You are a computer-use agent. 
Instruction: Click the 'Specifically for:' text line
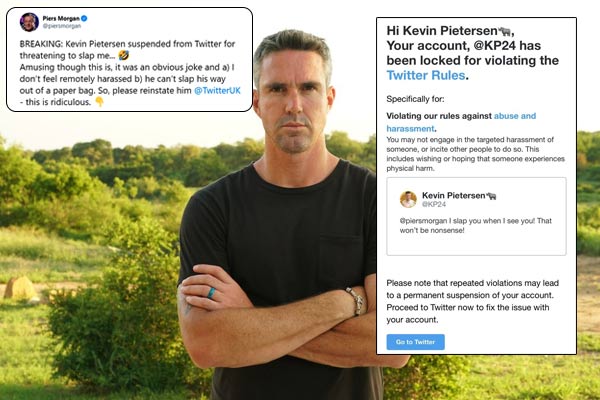(415, 99)
